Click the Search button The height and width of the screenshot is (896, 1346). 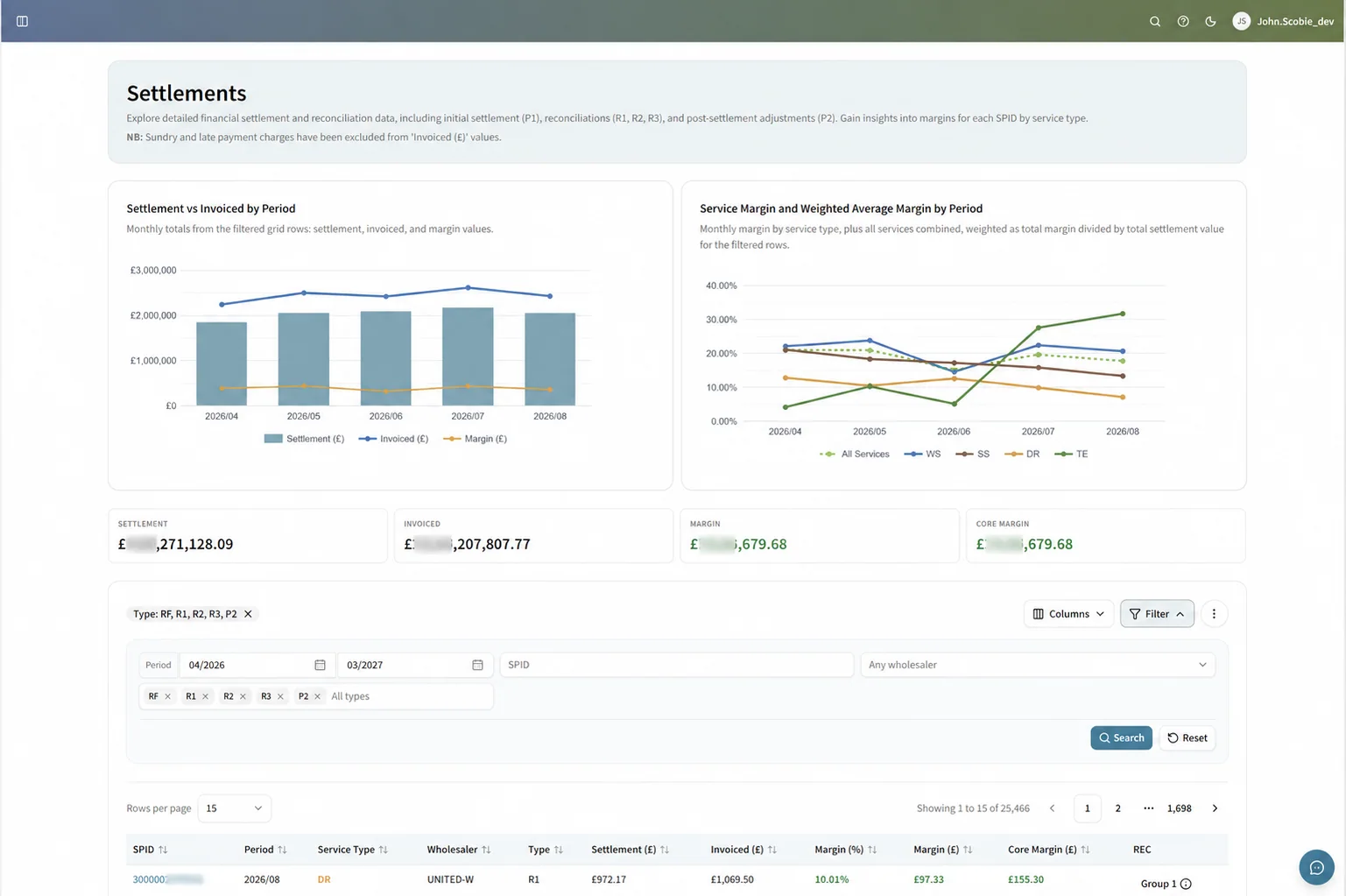point(1121,737)
